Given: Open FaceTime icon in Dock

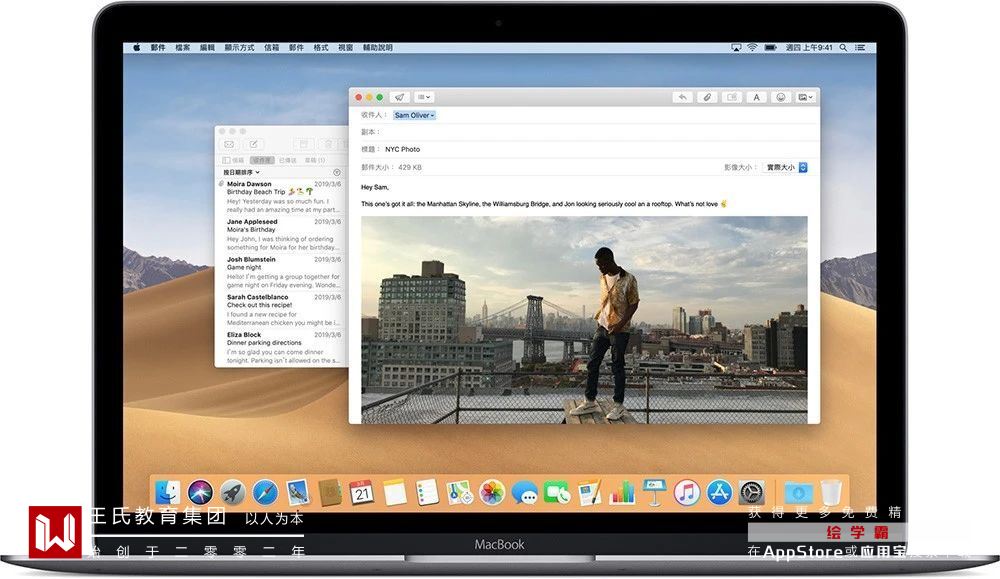Looking at the screenshot, I should [x=557, y=492].
